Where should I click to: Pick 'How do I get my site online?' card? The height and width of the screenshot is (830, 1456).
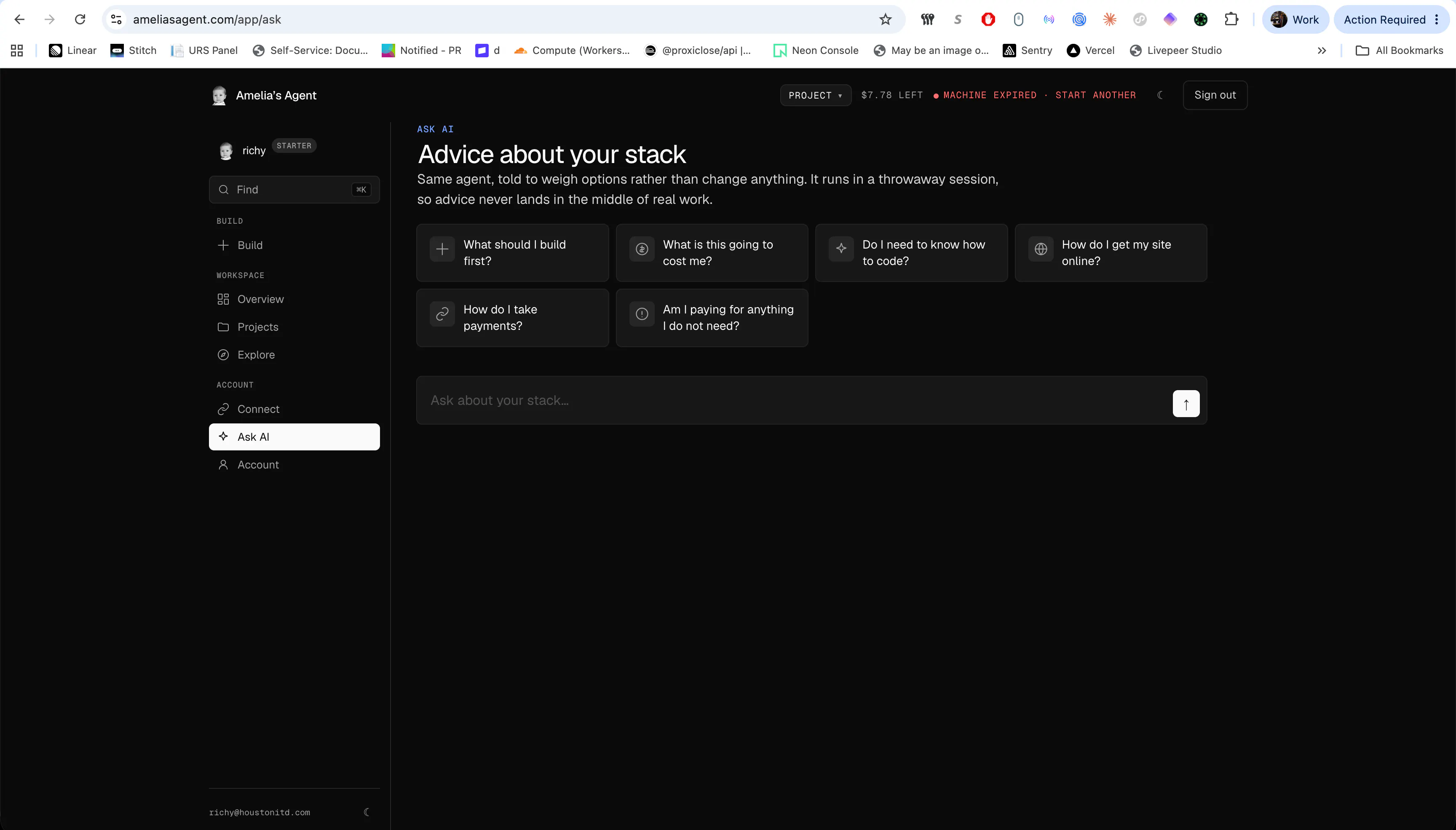1111,252
